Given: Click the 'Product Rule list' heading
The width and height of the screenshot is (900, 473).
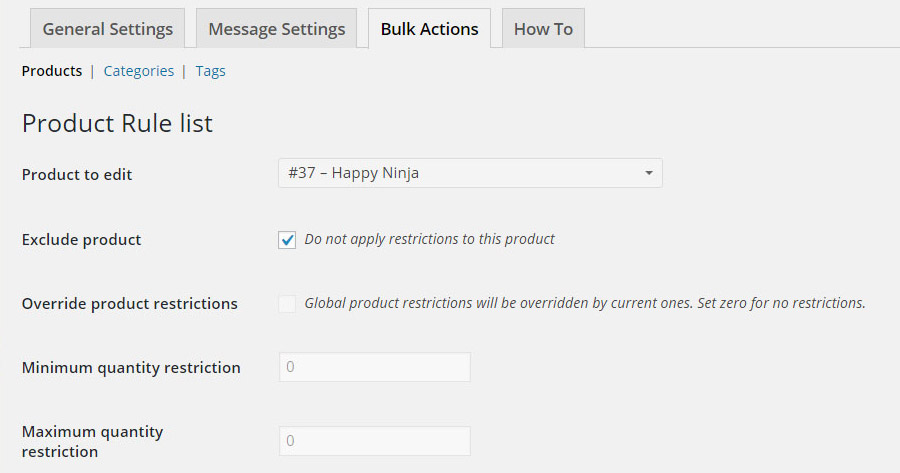Looking at the screenshot, I should 117,123.
